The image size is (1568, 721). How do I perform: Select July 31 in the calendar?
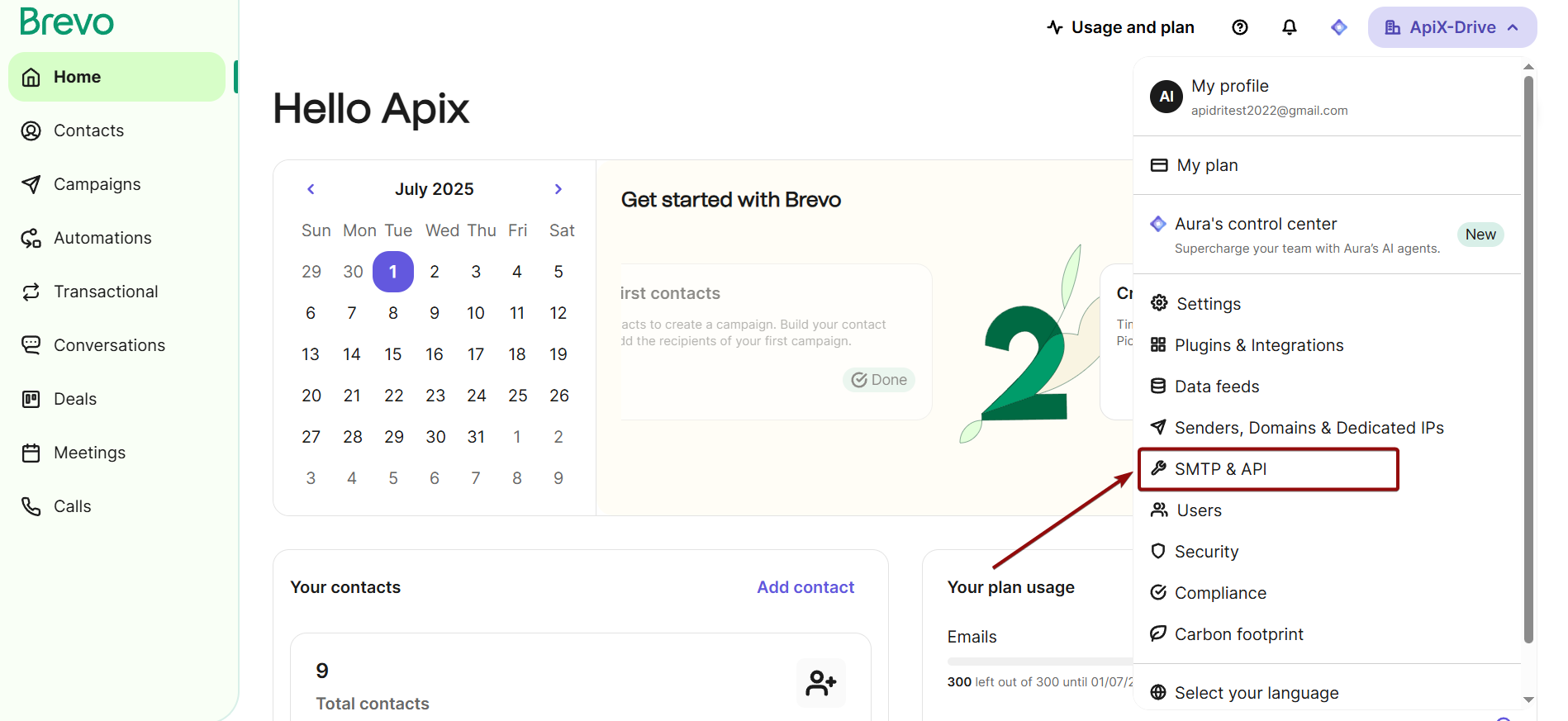click(476, 437)
